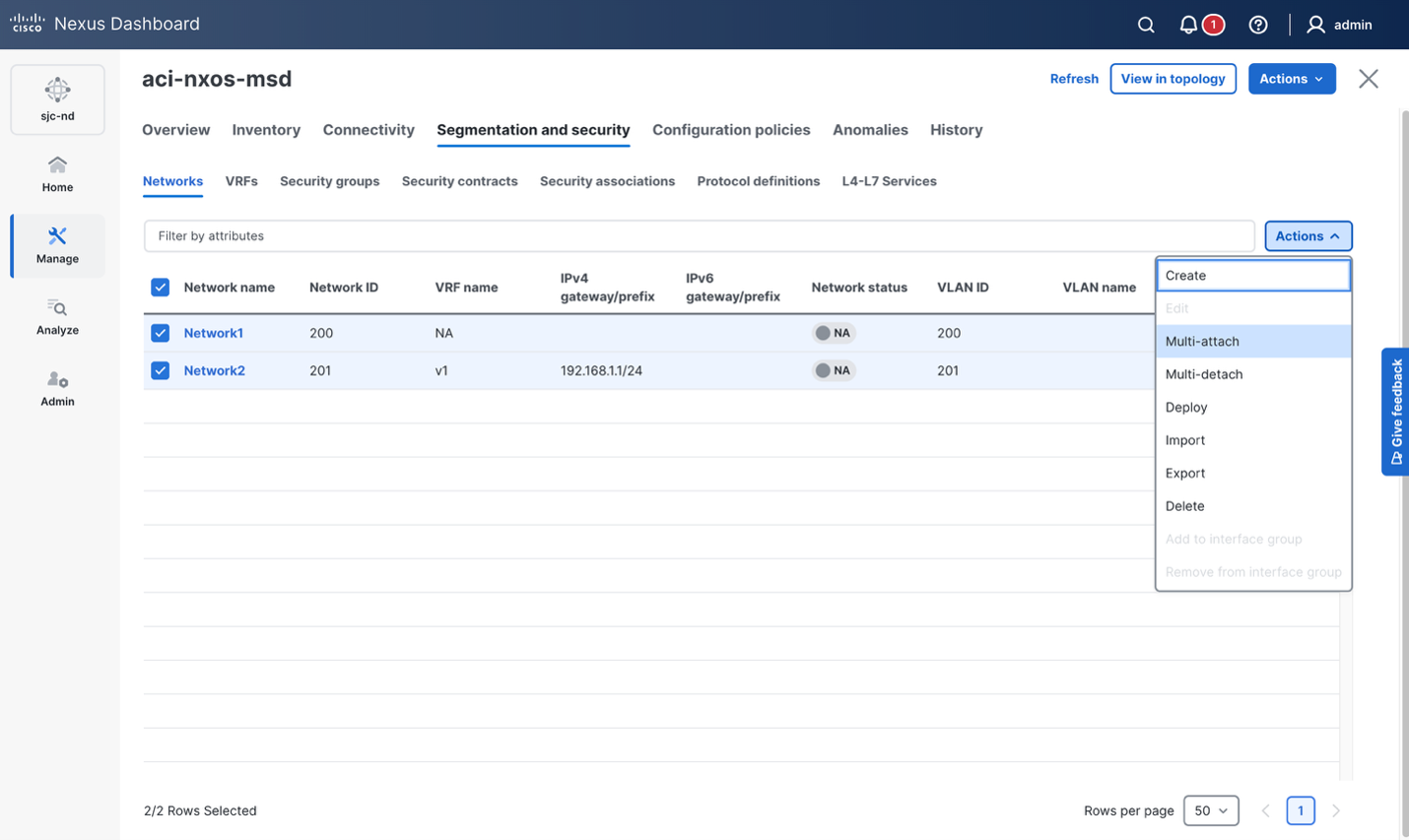Switch to the Anomalies tab
Image resolution: width=1409 pixels, height=840 pixels.
(x=870, y=130)
